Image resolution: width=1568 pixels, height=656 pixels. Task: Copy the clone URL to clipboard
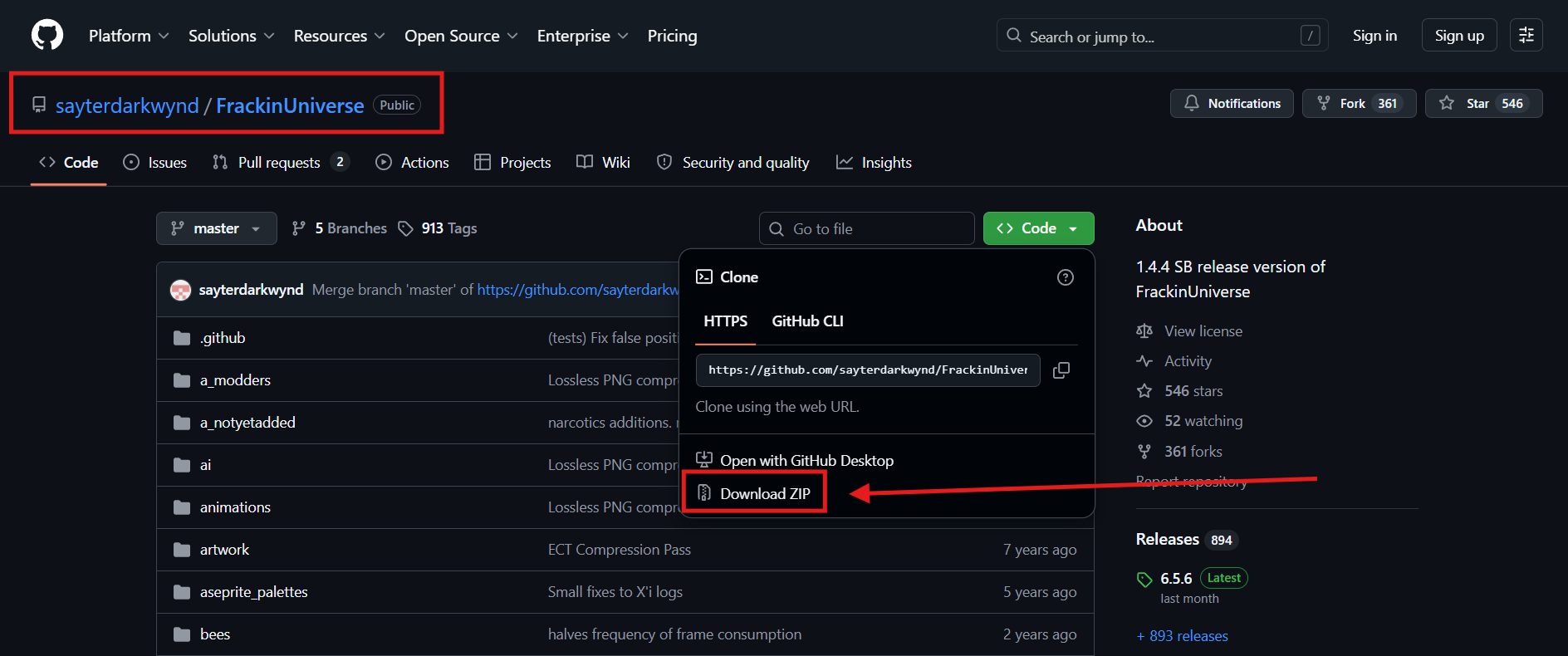[x=1061, y=370]
